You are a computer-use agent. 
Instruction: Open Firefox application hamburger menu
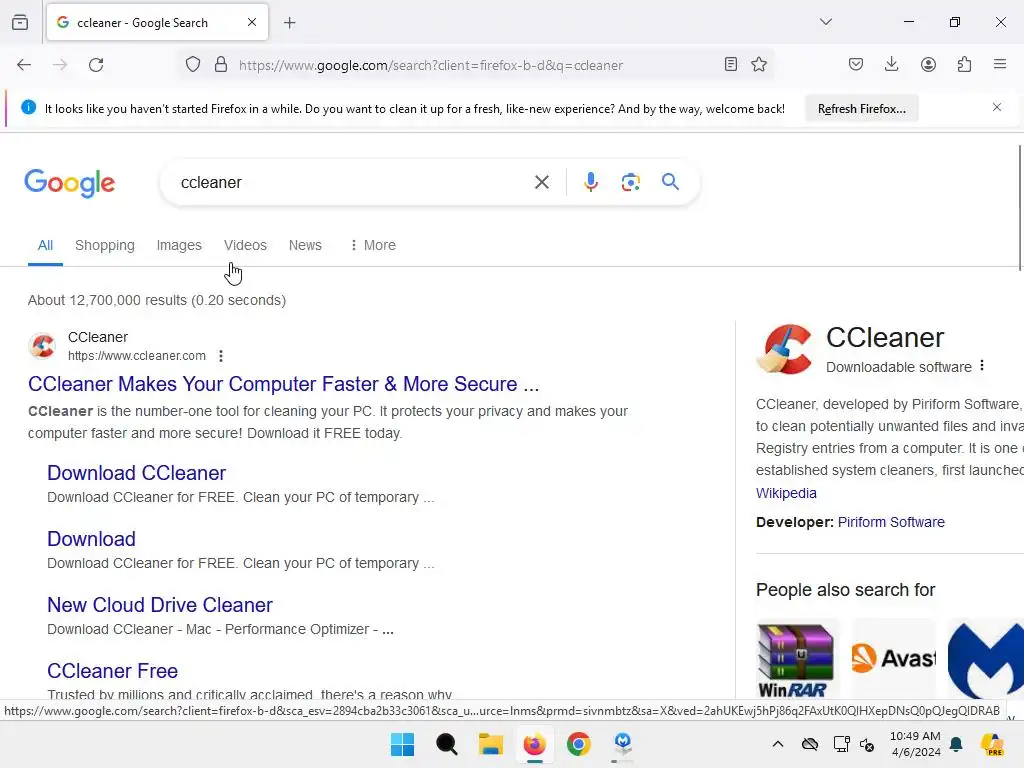coord(1000,64)
